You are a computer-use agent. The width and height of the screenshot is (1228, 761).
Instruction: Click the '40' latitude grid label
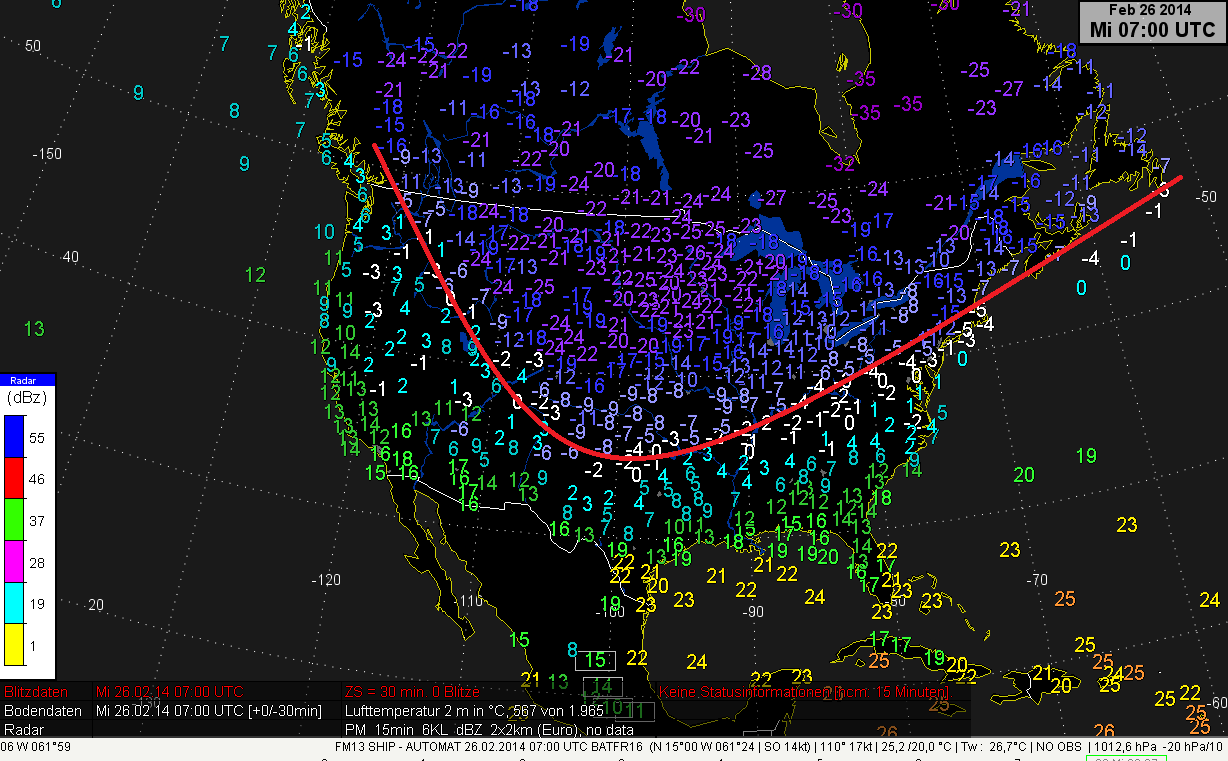(x=70, y=257)
